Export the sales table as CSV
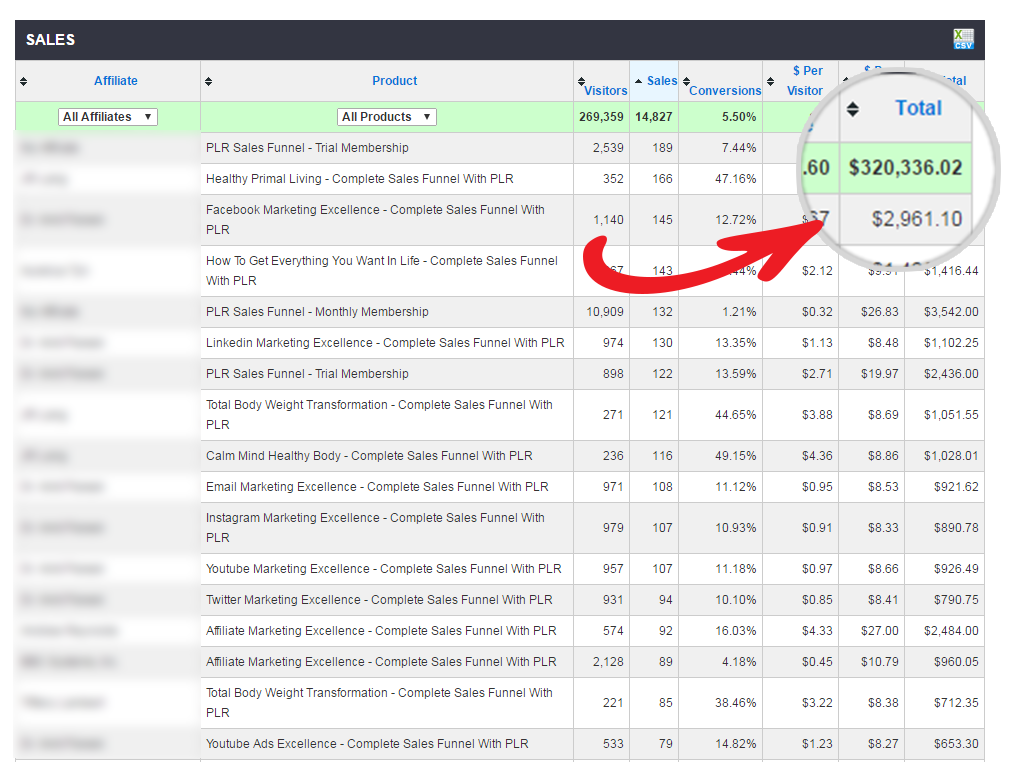1010x762 pixels. (963, 39)
